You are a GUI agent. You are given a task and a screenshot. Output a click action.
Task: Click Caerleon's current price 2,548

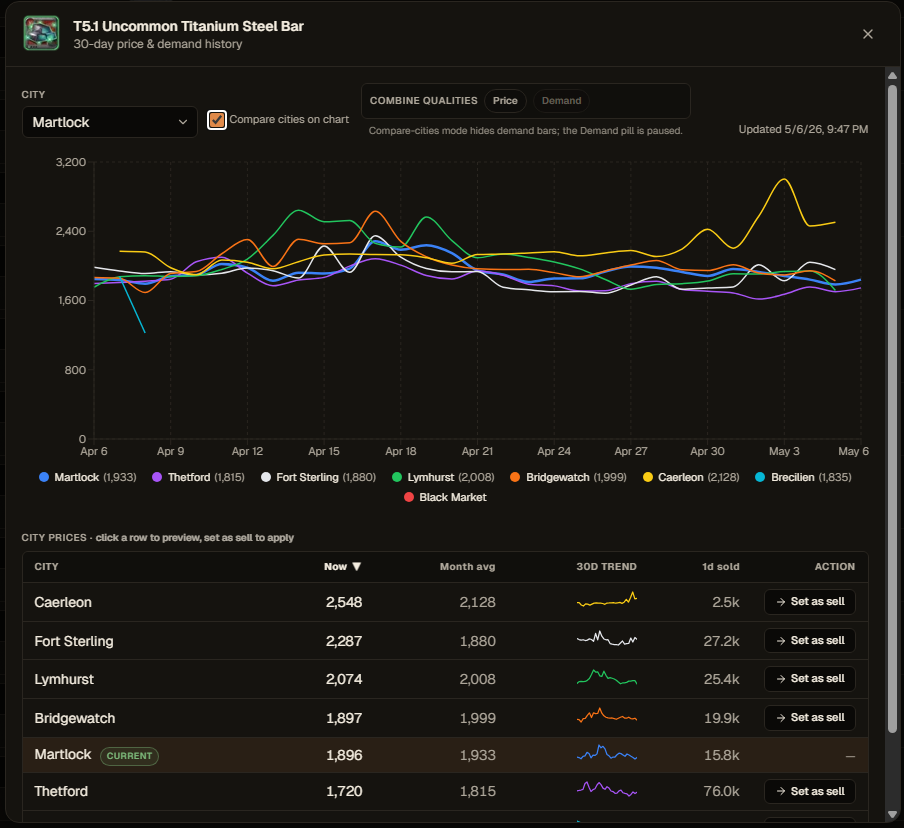(x=344, y=602)
